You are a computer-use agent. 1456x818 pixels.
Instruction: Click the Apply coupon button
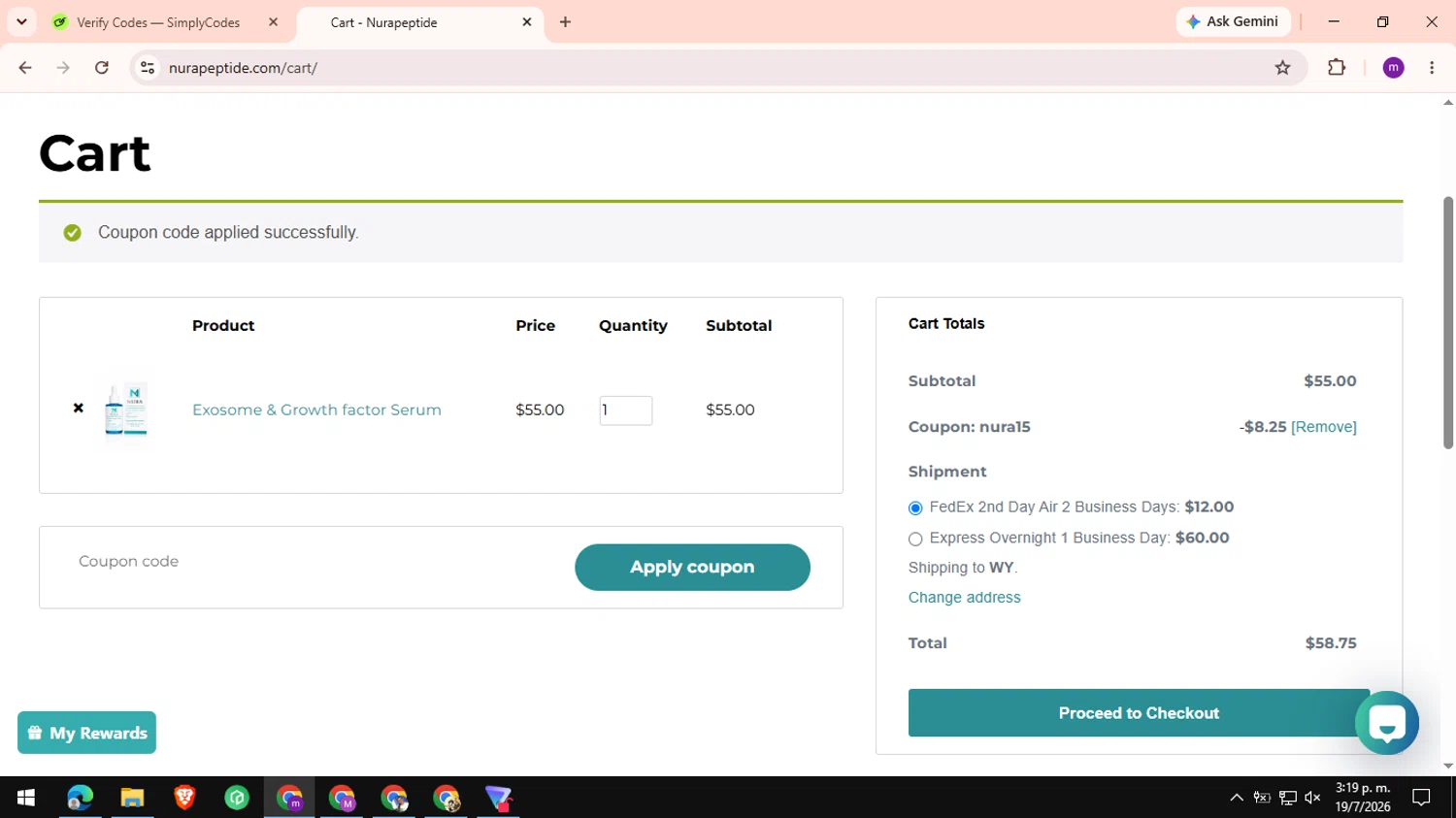pyautogui.click(x=692, y=568)
